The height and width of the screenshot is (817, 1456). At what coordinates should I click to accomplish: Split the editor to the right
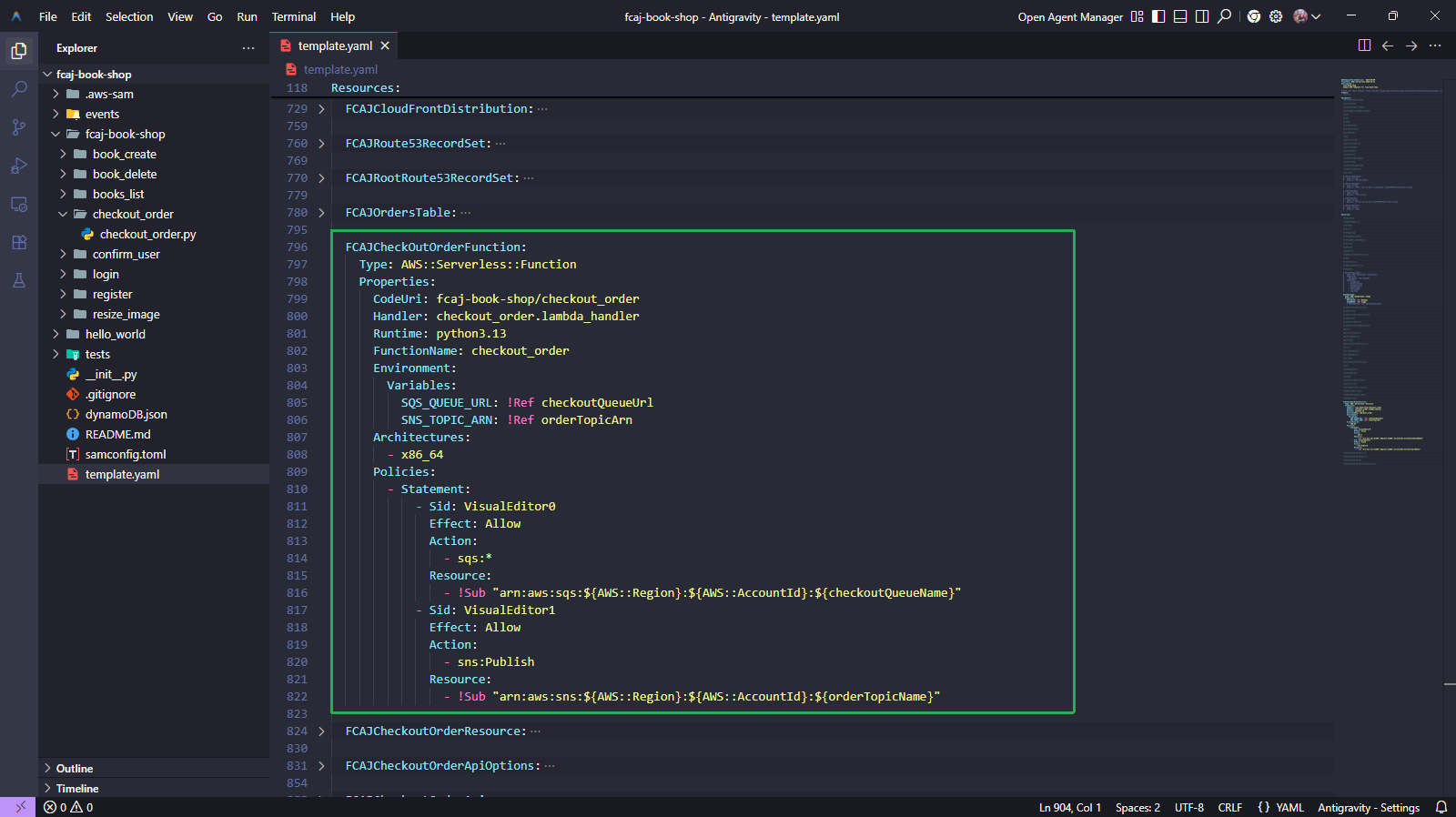click(1364, 45)
